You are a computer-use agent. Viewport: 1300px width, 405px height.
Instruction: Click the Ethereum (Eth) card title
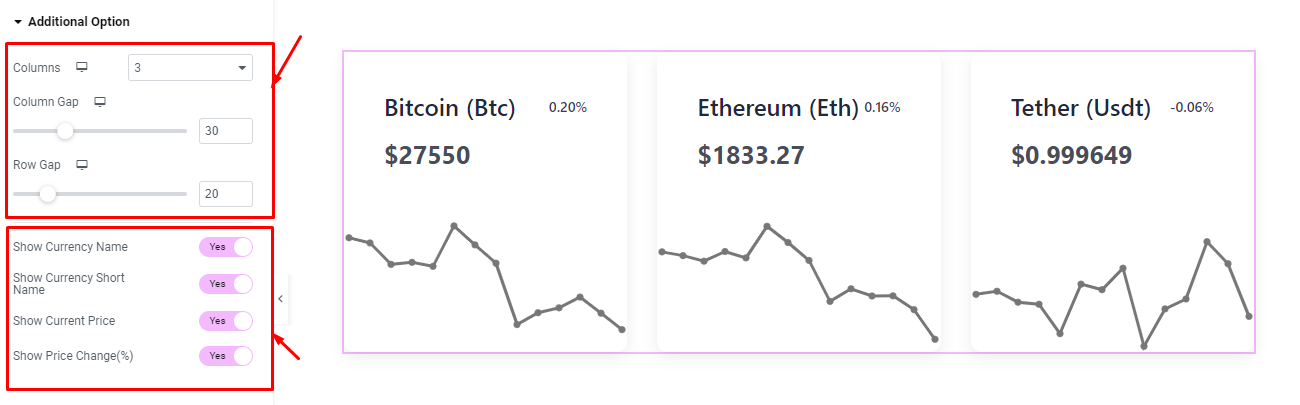[778, 108]
